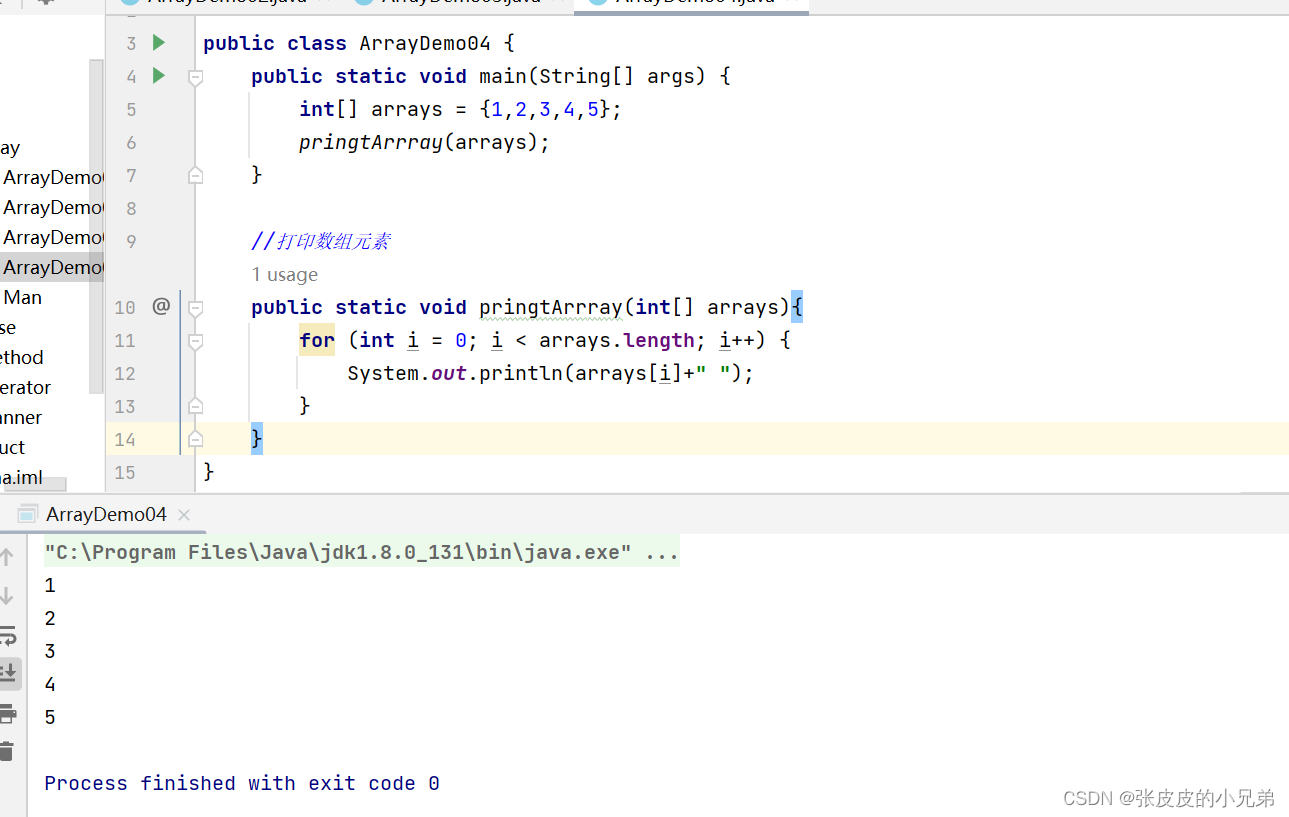Collapse the main method fold at line 4
1289x817 pixels.
point(196,76)
